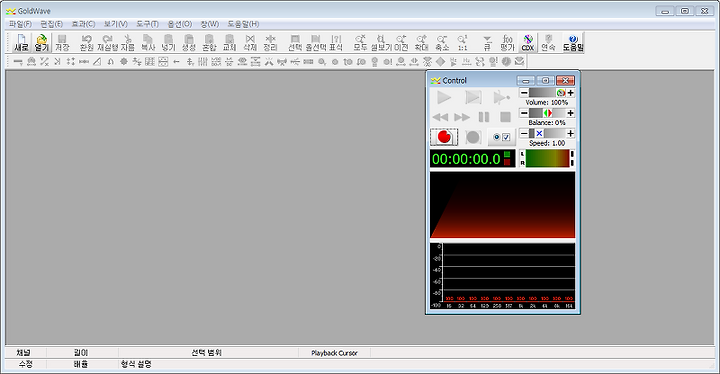Click the 평가 expression evaluator f(x) icon
Image resolution: width=720 pixels, height=374 pixels.
[507, 43]
